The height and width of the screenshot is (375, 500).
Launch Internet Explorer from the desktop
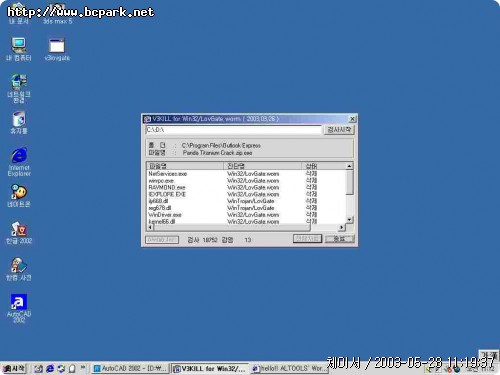[19, 162]
